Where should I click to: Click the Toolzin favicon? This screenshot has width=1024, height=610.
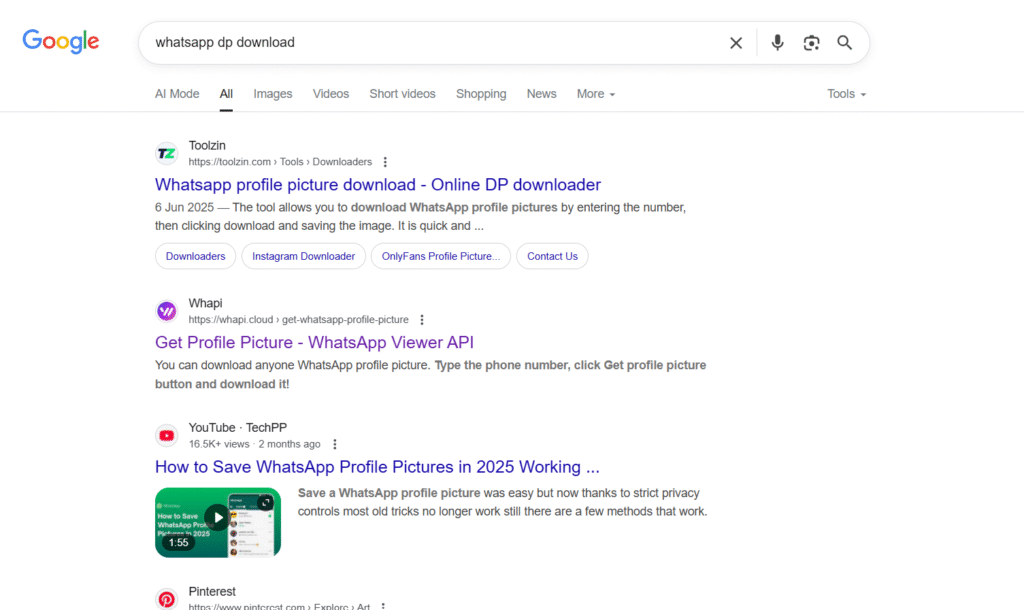point(167,153)
